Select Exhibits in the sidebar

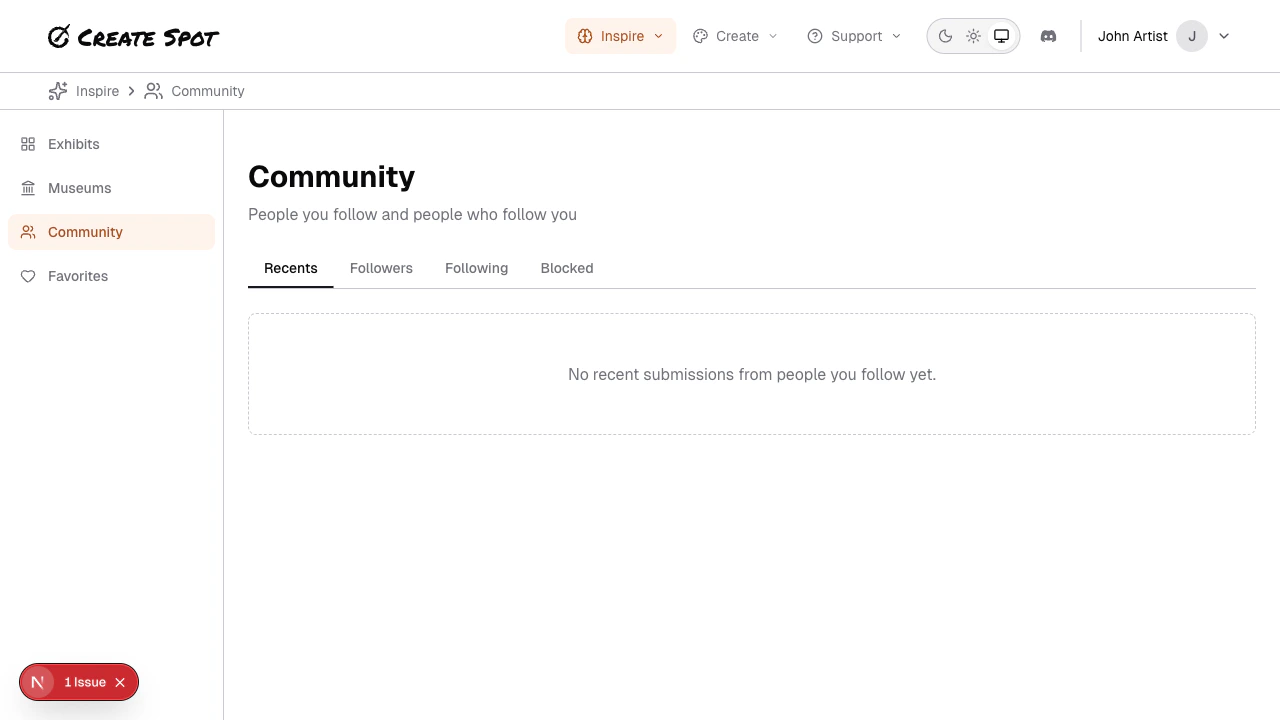click(73, 144)
